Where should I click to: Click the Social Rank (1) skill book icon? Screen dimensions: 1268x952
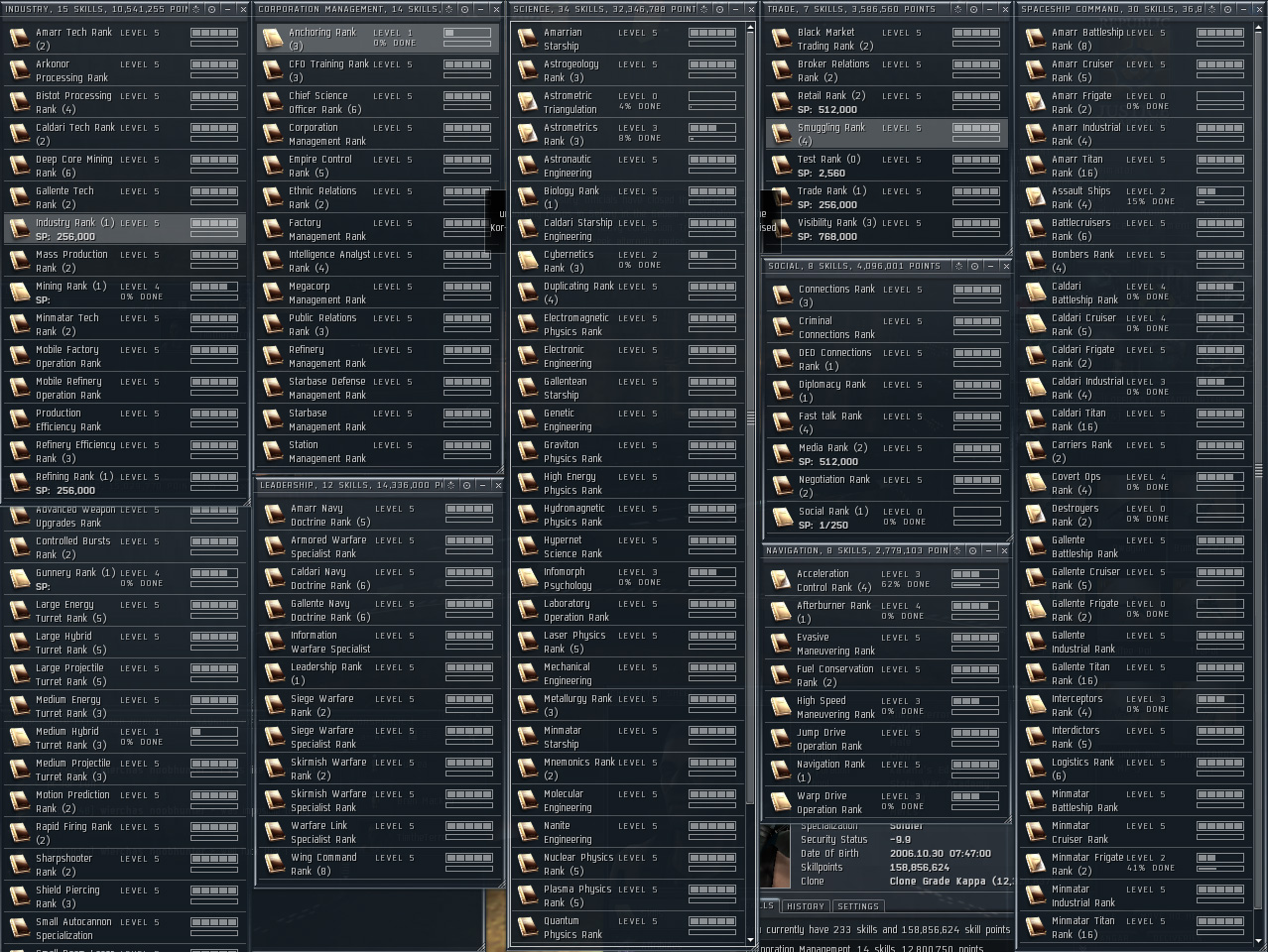pyautogui.click(x=782, y=518)
